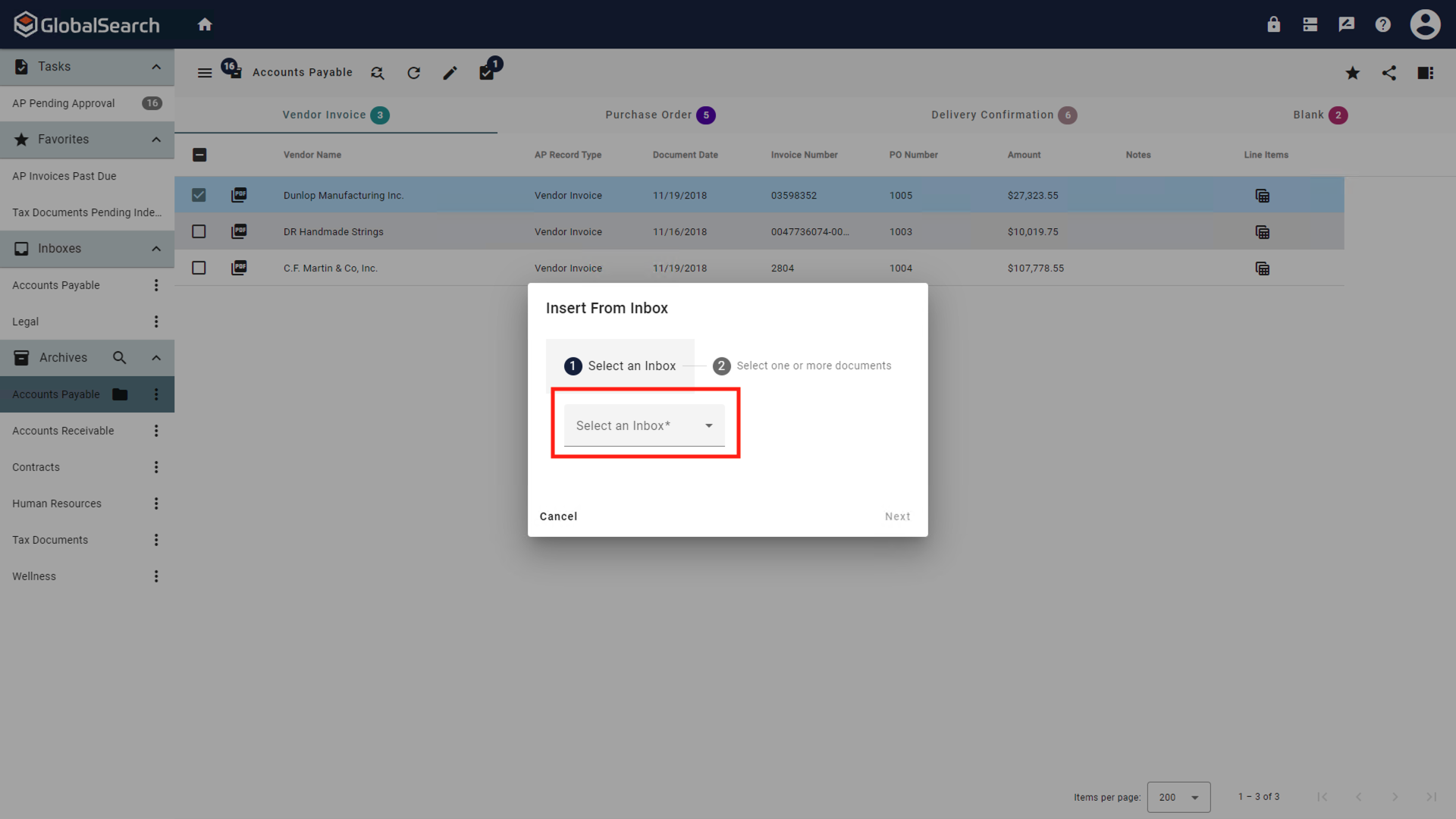Switch to the Blank tab
The height and width of the screenshot is (819, 1456).
[x=1320, y=115]
